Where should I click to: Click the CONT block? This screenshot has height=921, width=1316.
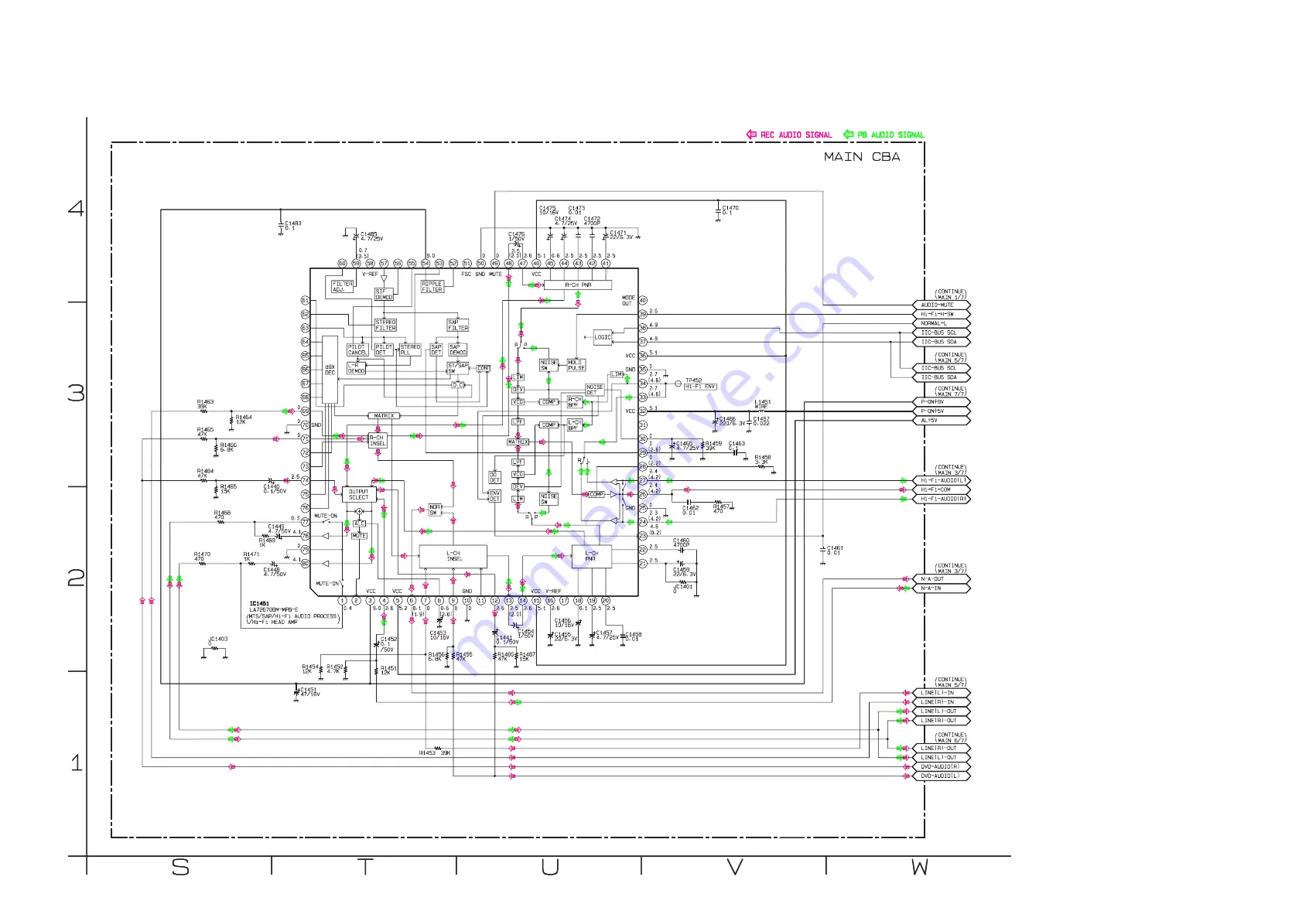coord(484,369)
